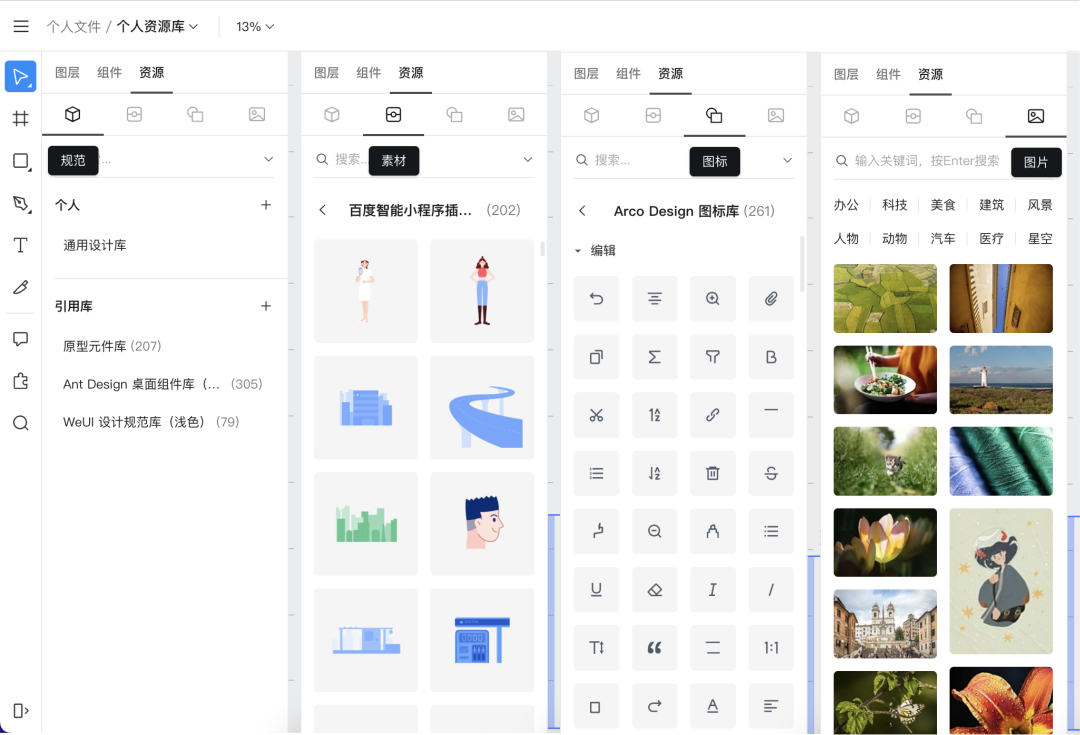Image resolution: width=1080 pixels, height=735 pixels.
Task: Filter images by 办公 category
Action: pyautogui.click(x=846, y=205)
